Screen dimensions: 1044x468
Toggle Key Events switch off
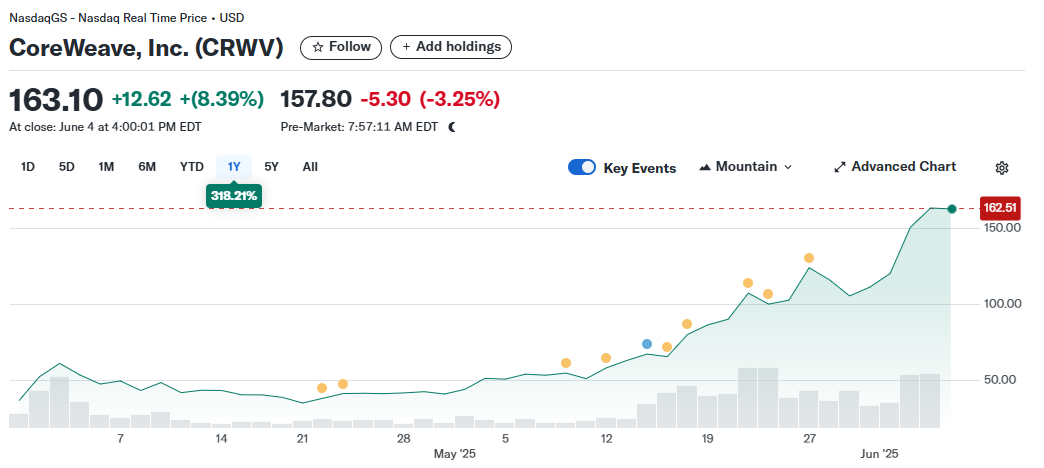coord(582,168)
